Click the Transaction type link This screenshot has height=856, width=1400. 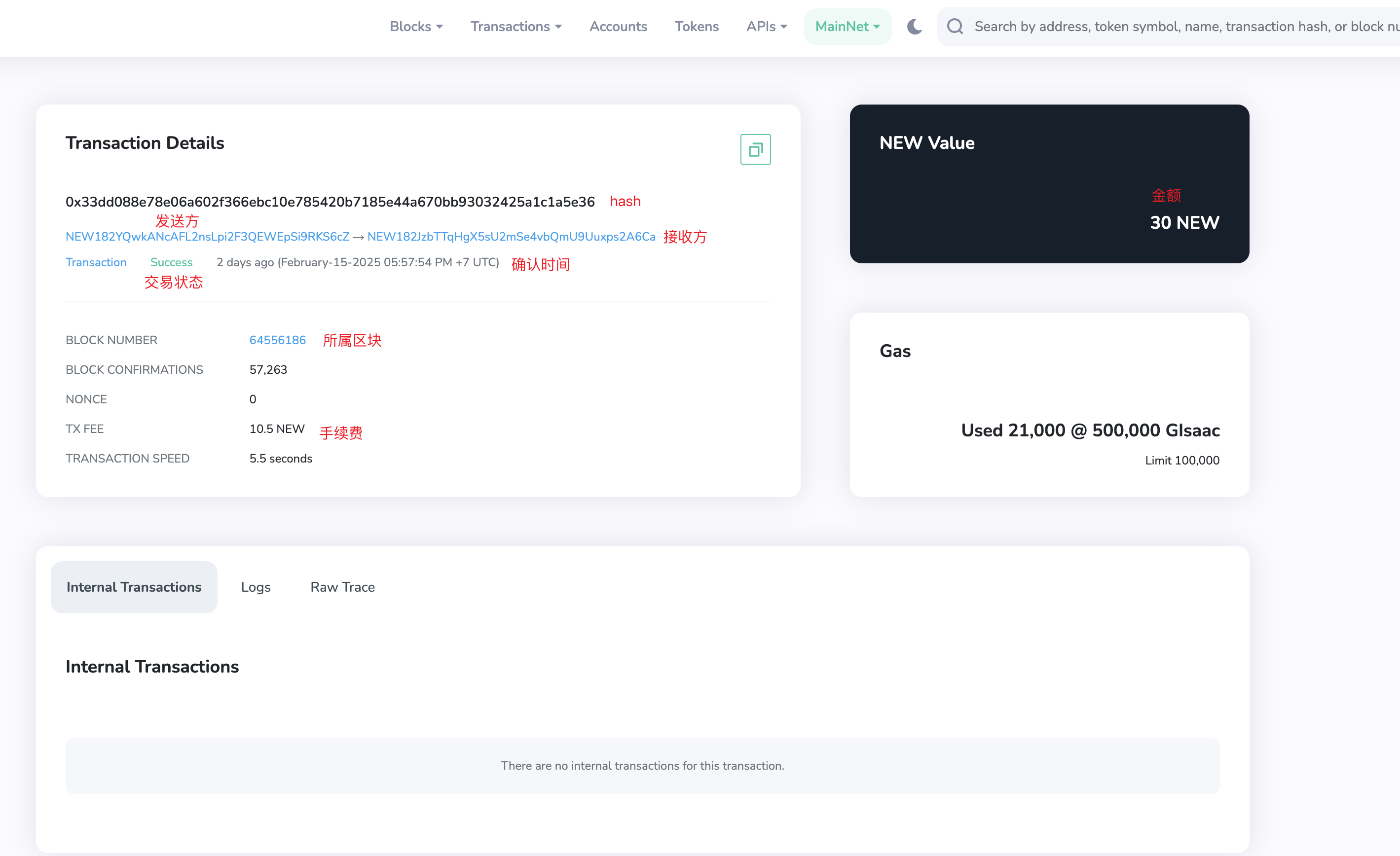(96, 262)
